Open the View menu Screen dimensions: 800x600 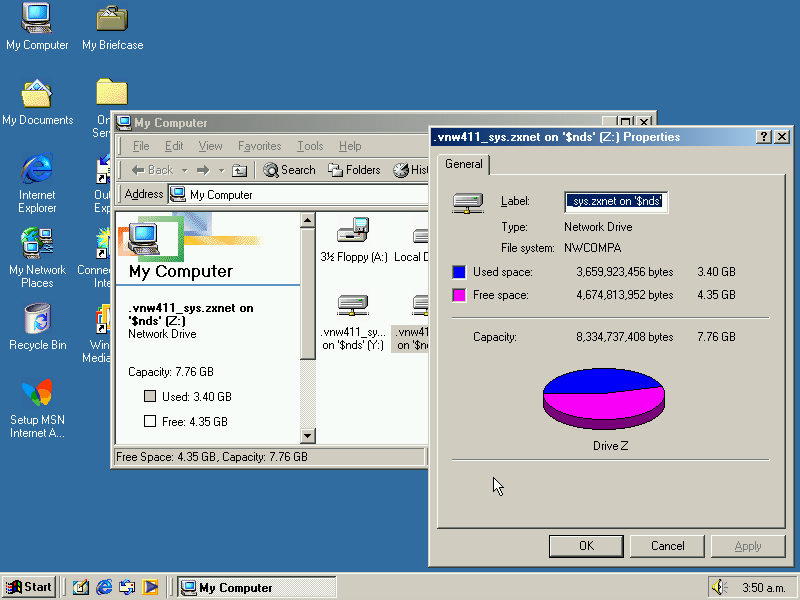(210, 146)
